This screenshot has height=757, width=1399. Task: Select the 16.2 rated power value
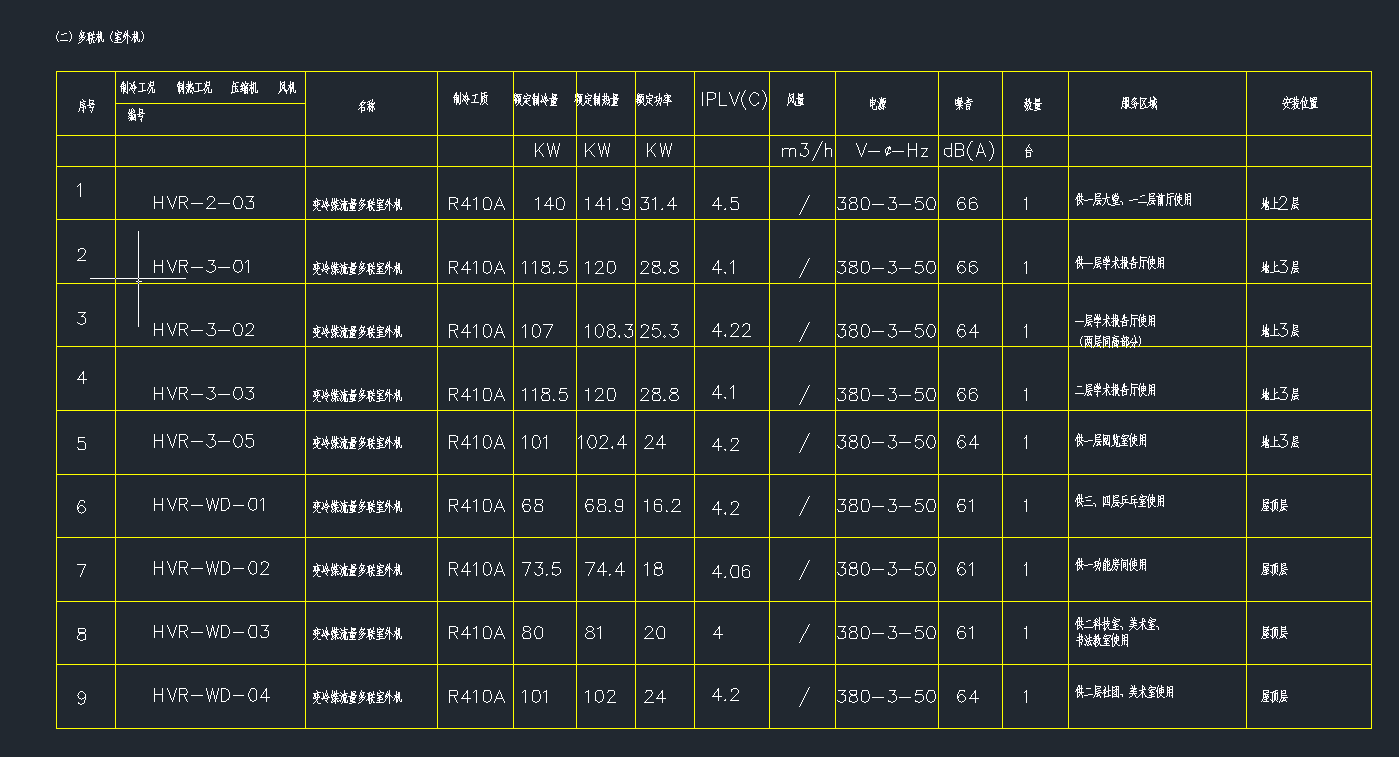pos(661,506)
